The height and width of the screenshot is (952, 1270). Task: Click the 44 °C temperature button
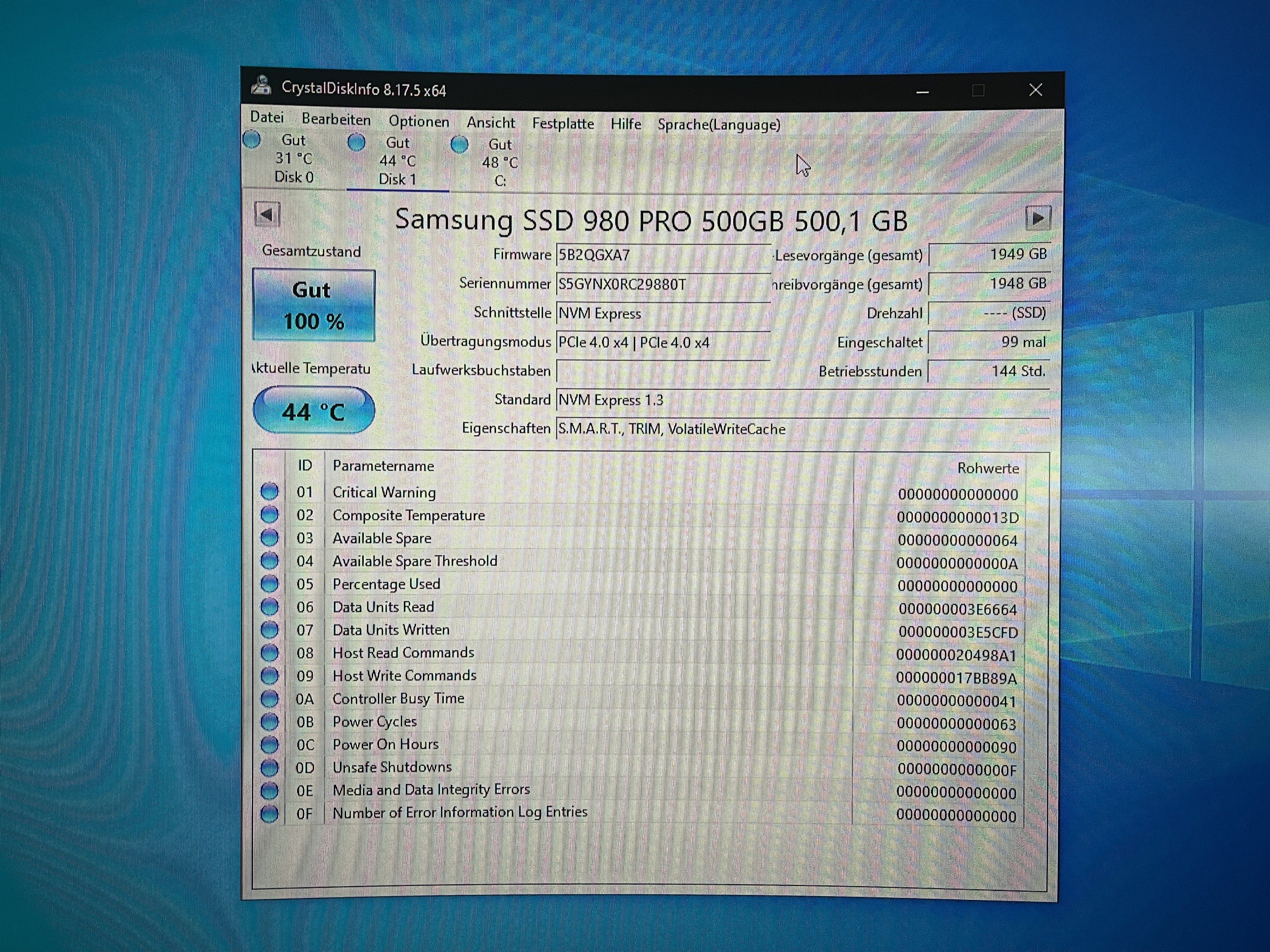pyautogui.click(x=314, y=411)
